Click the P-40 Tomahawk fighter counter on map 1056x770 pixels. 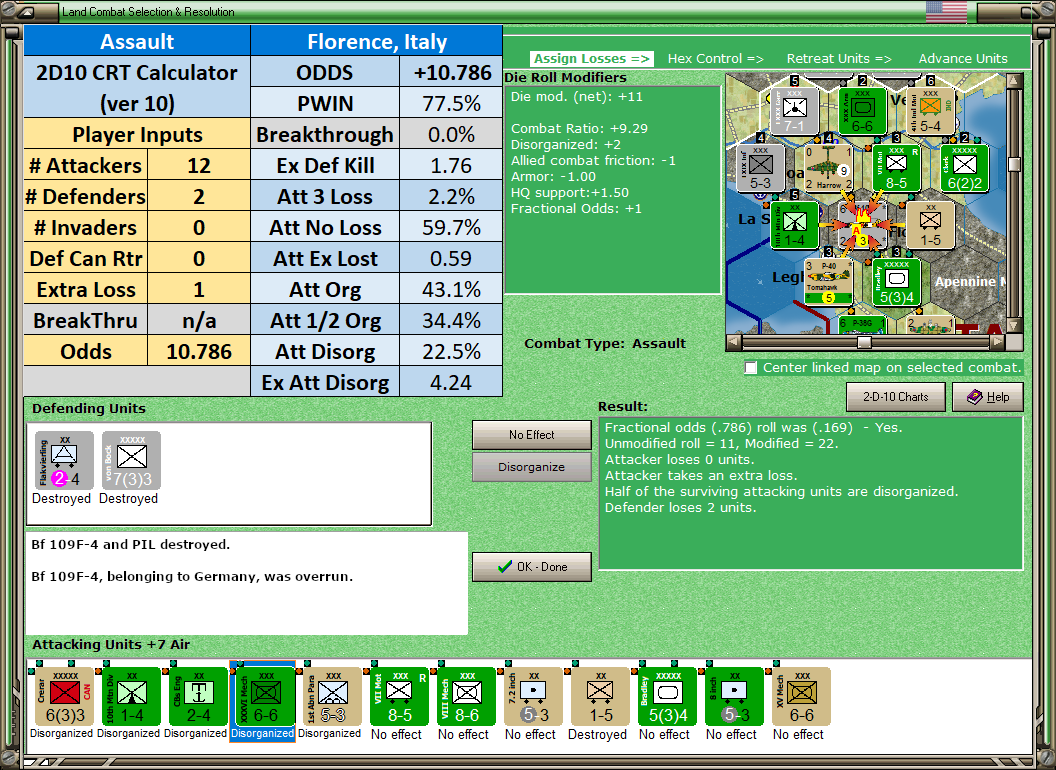[829, 282]
